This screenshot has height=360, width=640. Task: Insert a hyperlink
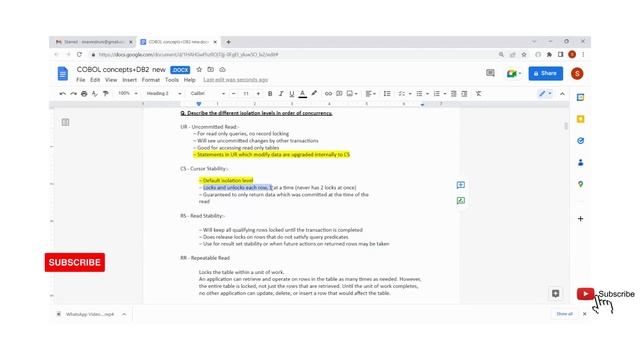[x=328, y=94]
